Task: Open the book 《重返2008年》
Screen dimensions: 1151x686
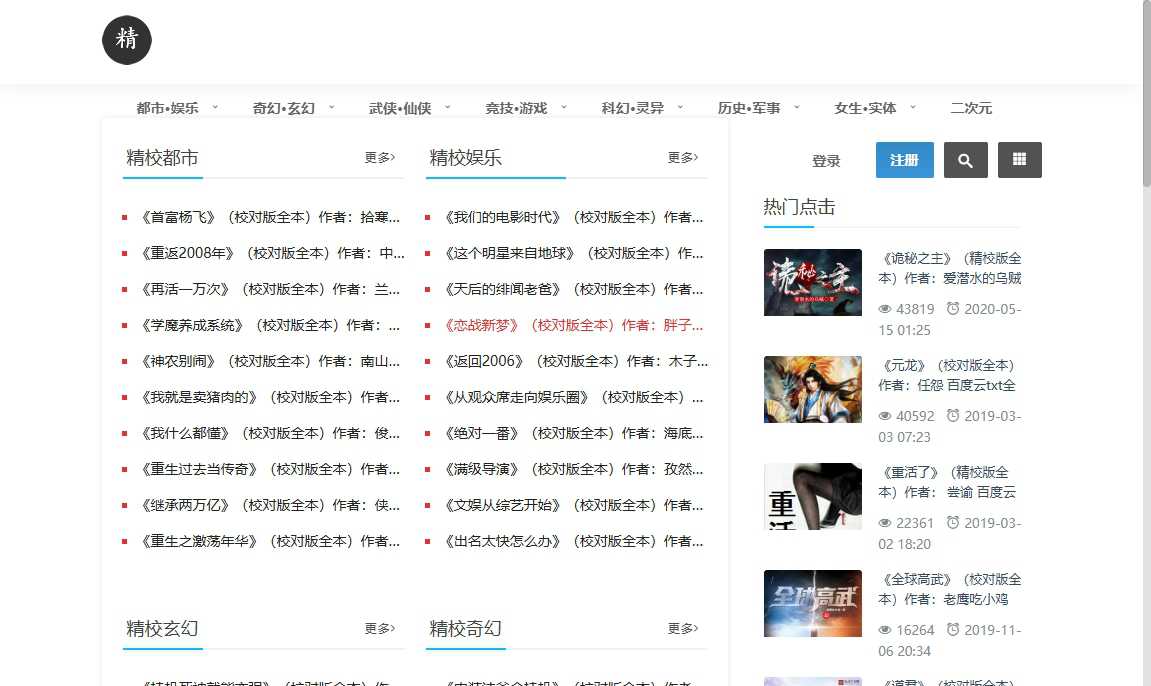Action: [272, 253]
